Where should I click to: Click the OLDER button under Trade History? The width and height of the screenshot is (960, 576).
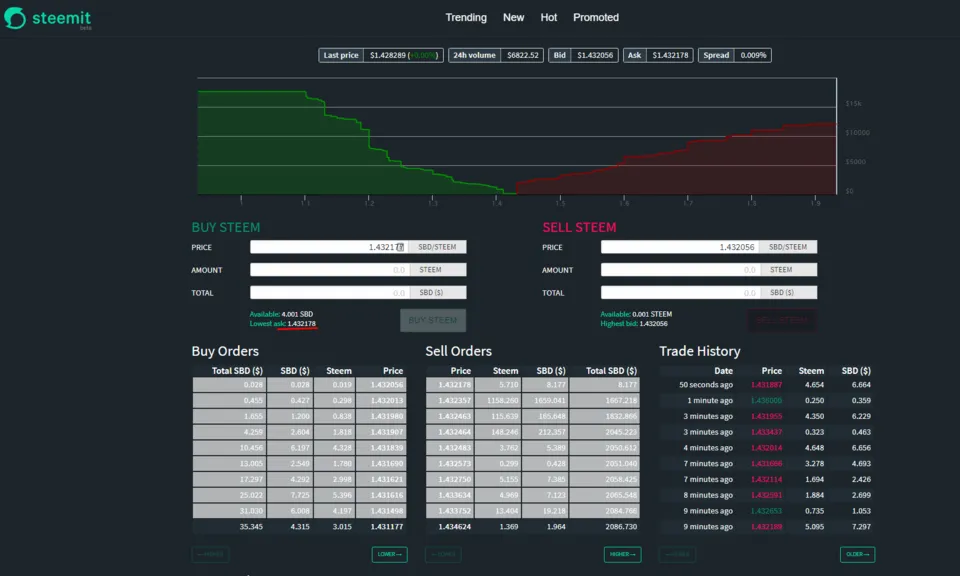[x=857, y=555]
